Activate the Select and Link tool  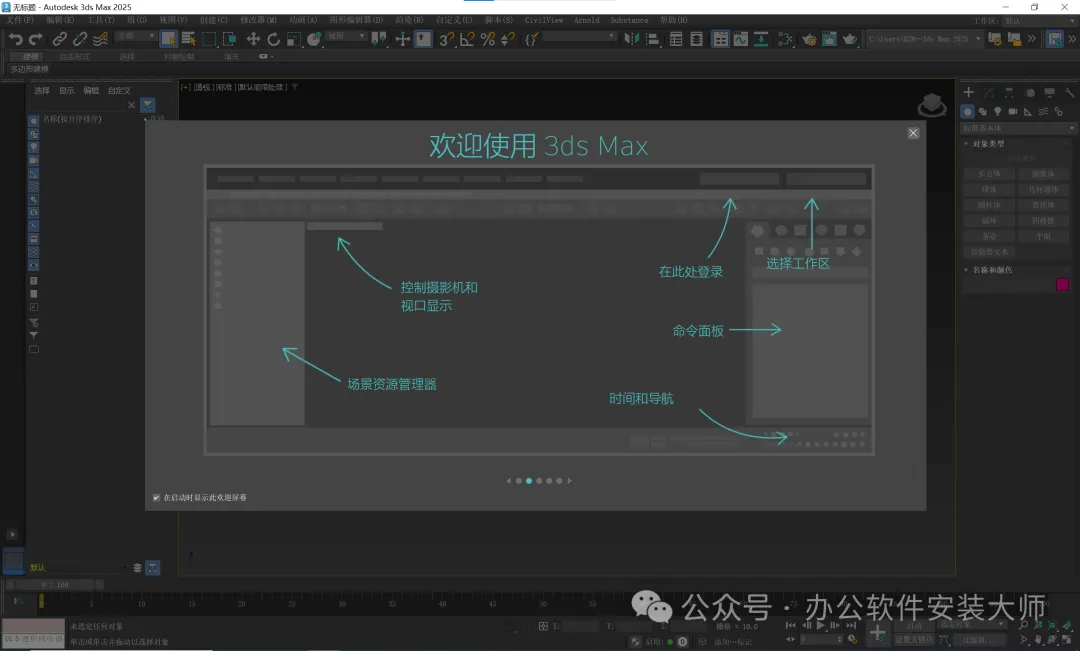[x=60, y=39]
